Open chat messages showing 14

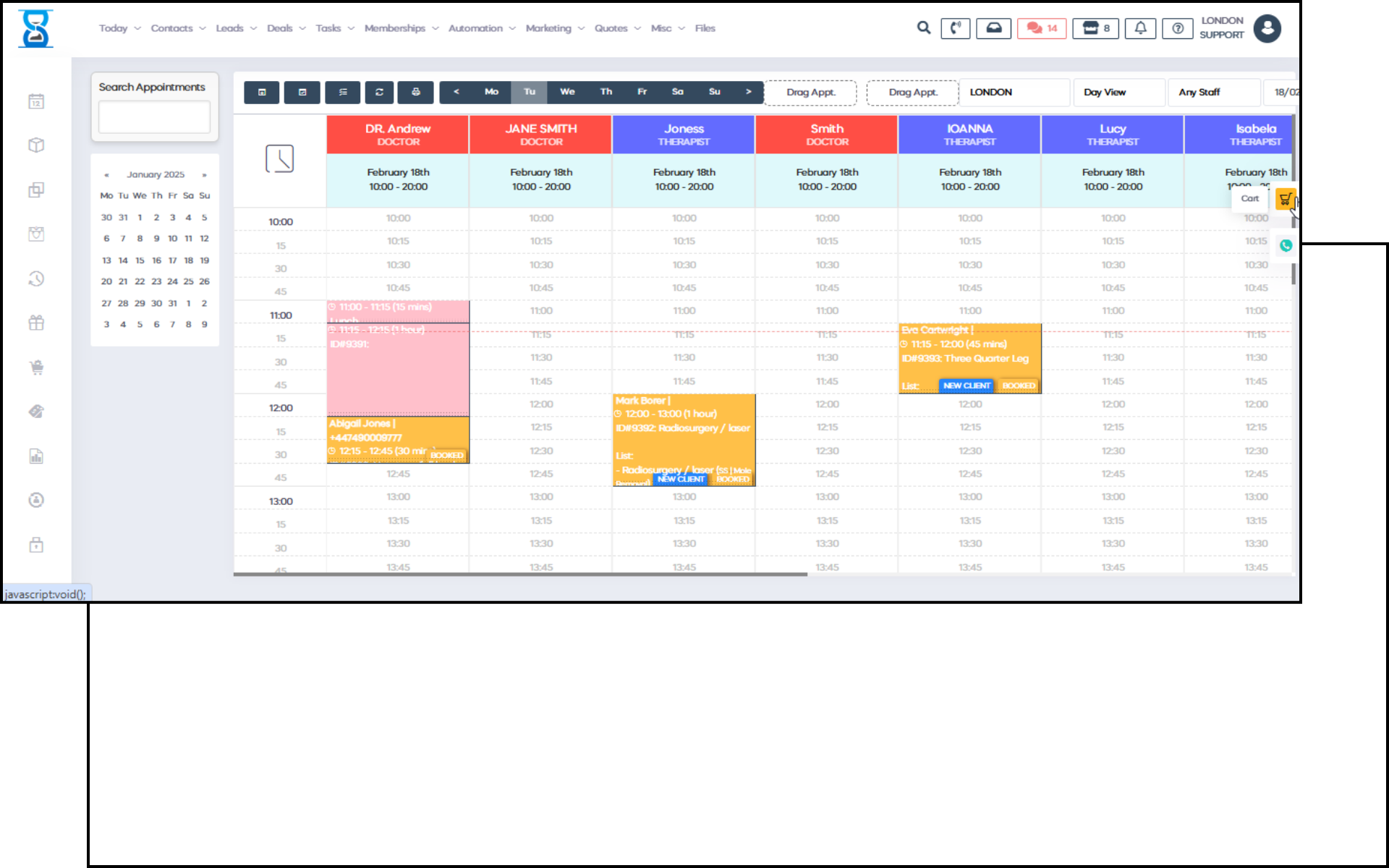[x=1041, y=28]
